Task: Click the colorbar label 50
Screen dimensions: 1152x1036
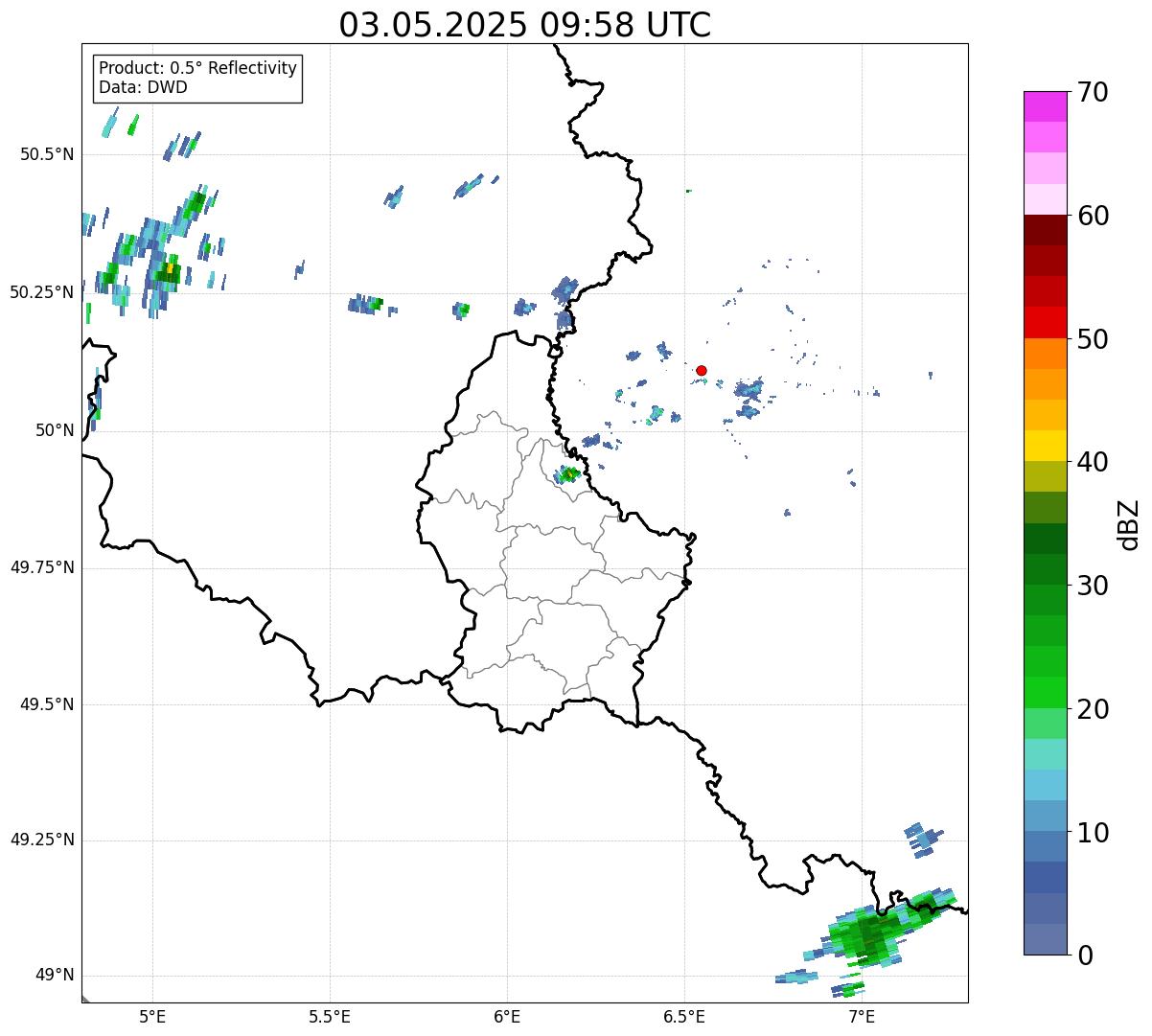Action: pyautogui.click(x=1093, y=339)
